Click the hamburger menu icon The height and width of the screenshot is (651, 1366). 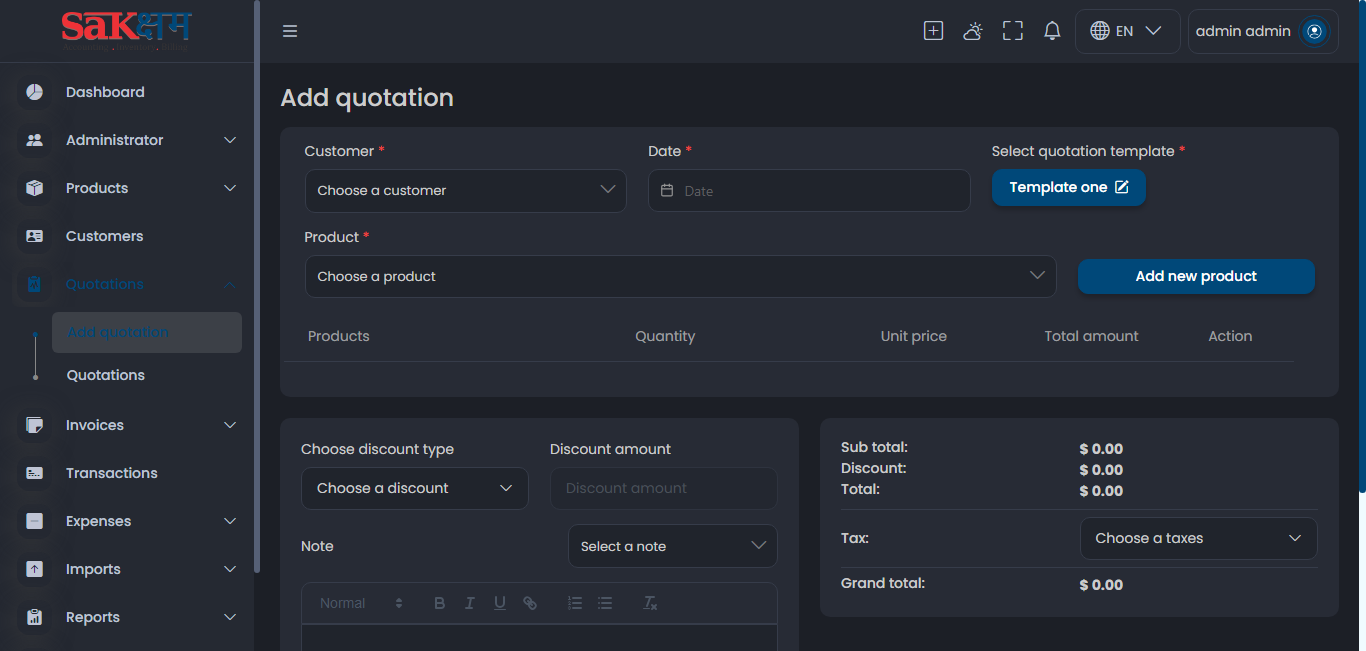click(290, 31)
